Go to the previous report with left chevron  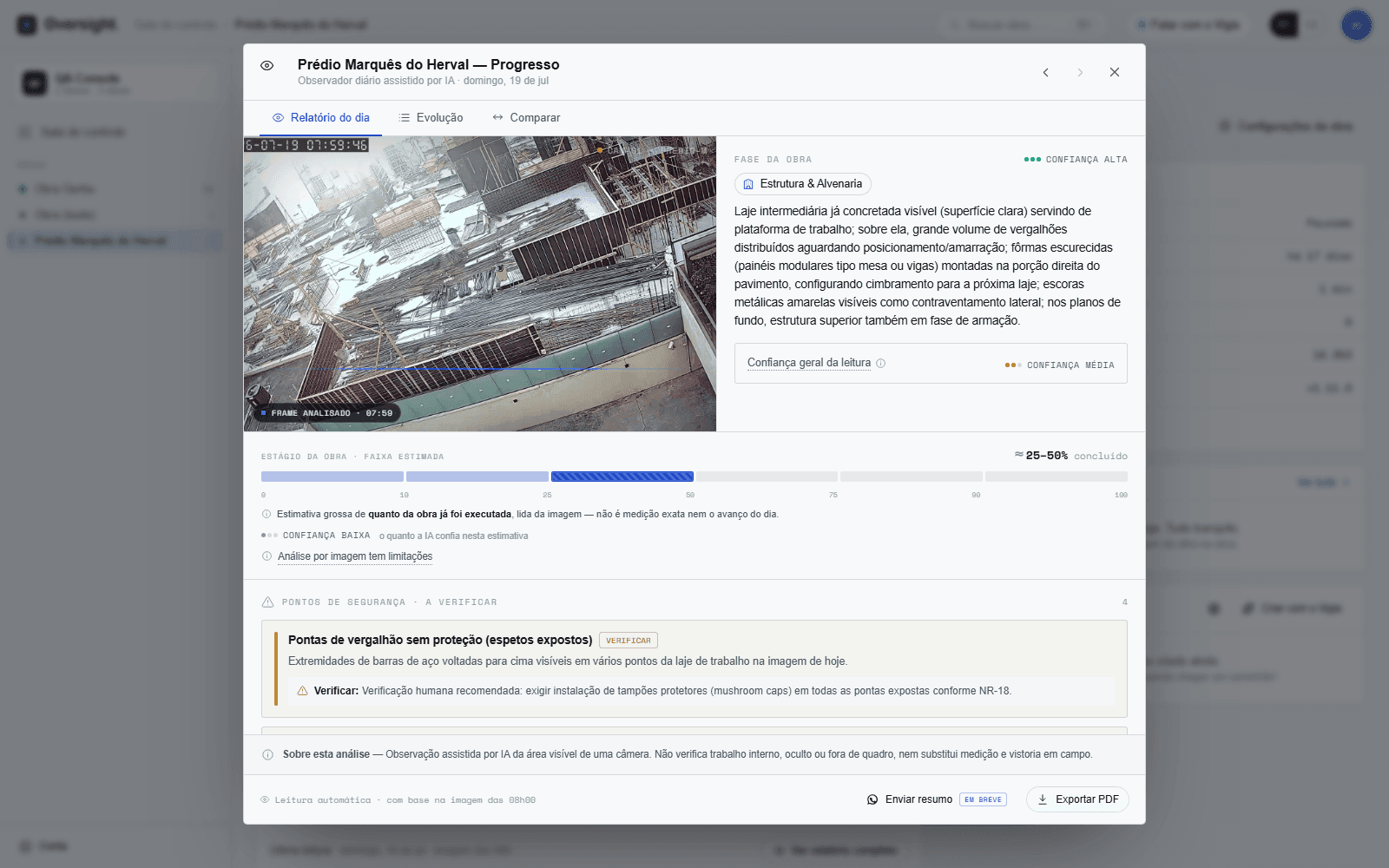pyautogui.click(x=1046, y=72)
